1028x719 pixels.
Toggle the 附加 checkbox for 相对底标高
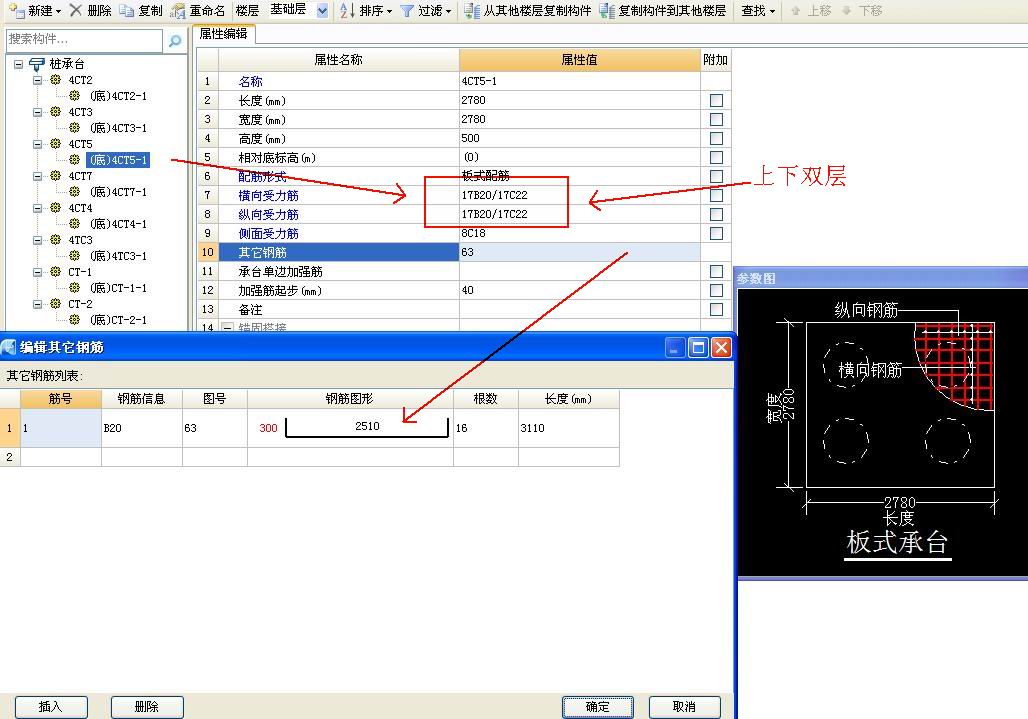point(717,157)
